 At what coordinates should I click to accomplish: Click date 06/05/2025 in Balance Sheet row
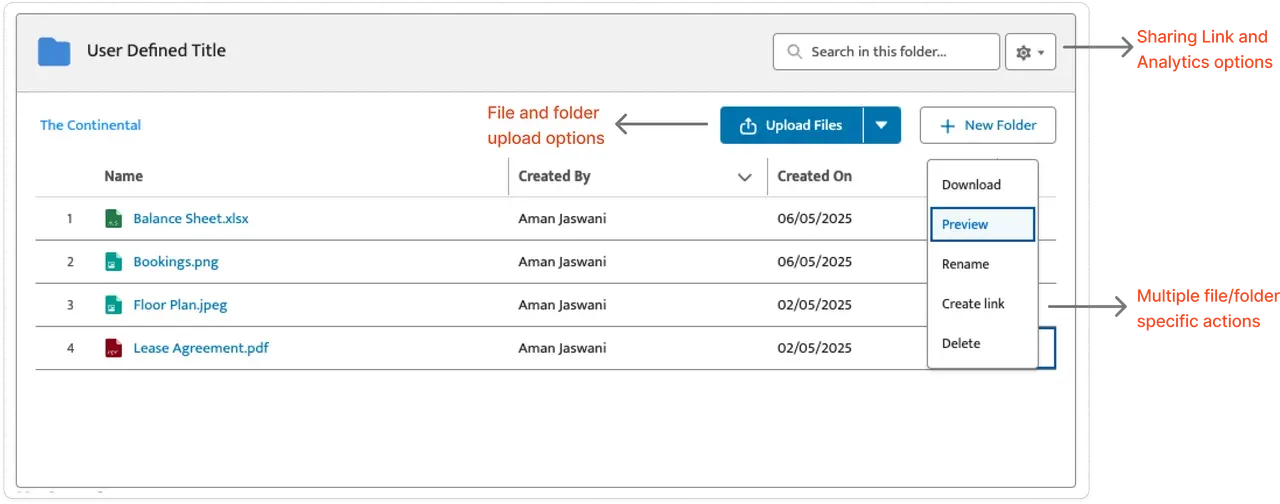pyautogui.click(x=814, y=218)
